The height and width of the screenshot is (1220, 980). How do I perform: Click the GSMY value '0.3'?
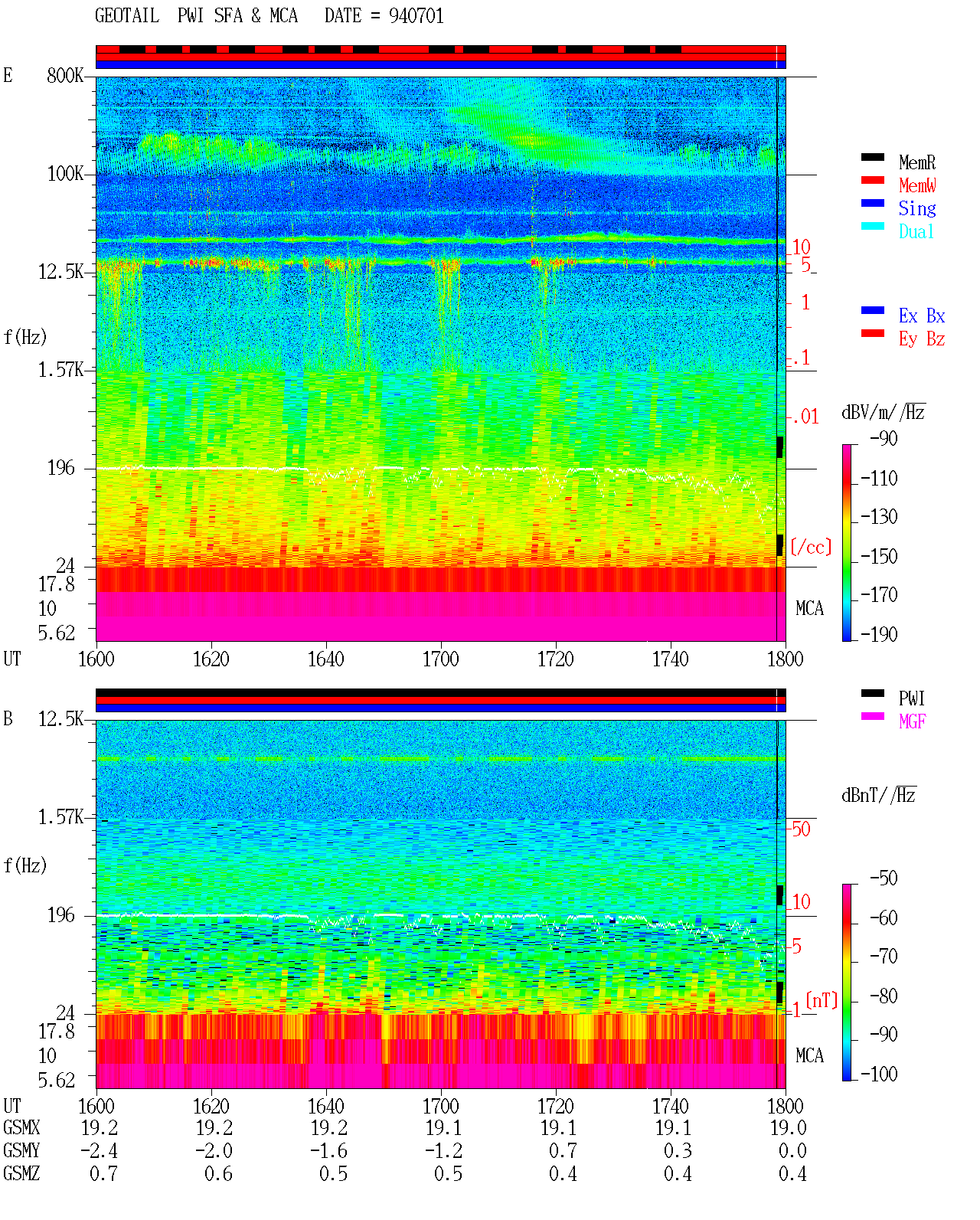[678, 1151]
